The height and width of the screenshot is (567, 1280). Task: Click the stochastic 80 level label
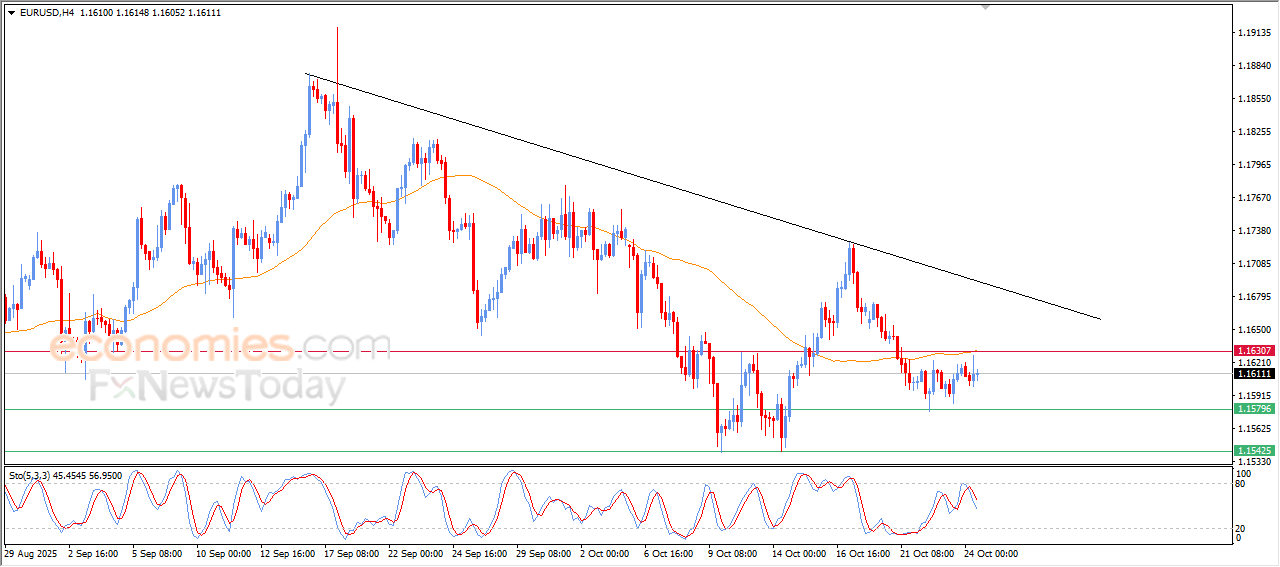[x=1240, y=484]
